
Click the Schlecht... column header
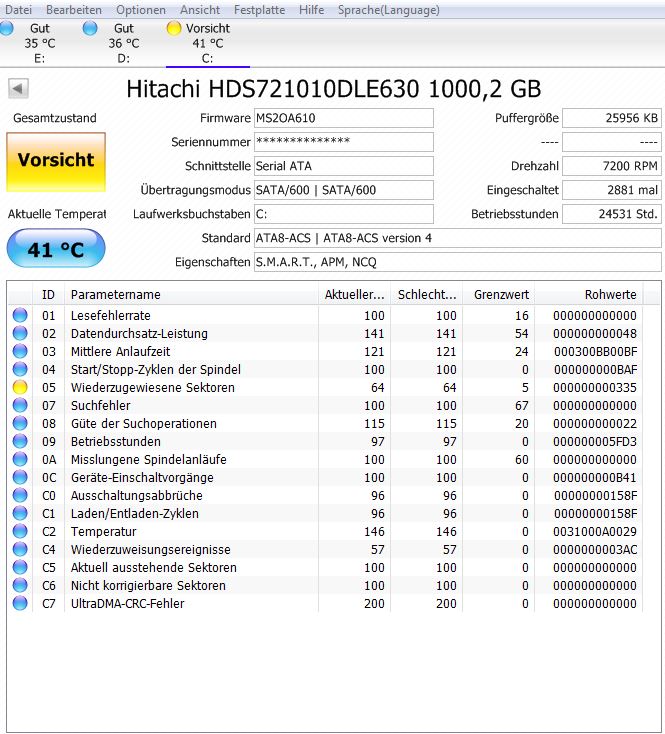(427, 294)
